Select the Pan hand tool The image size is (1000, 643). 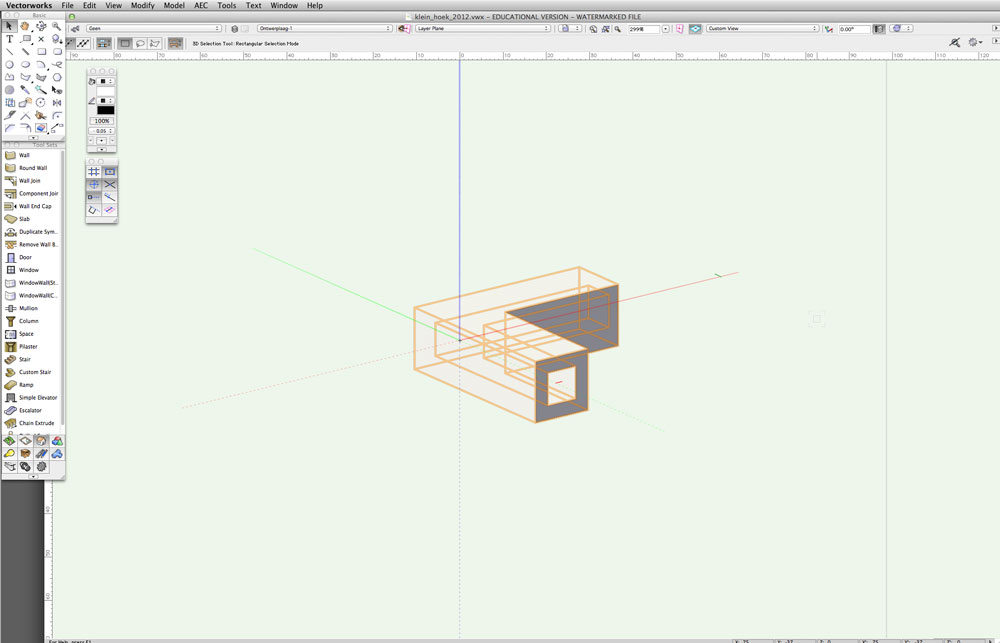pos(25,26)
